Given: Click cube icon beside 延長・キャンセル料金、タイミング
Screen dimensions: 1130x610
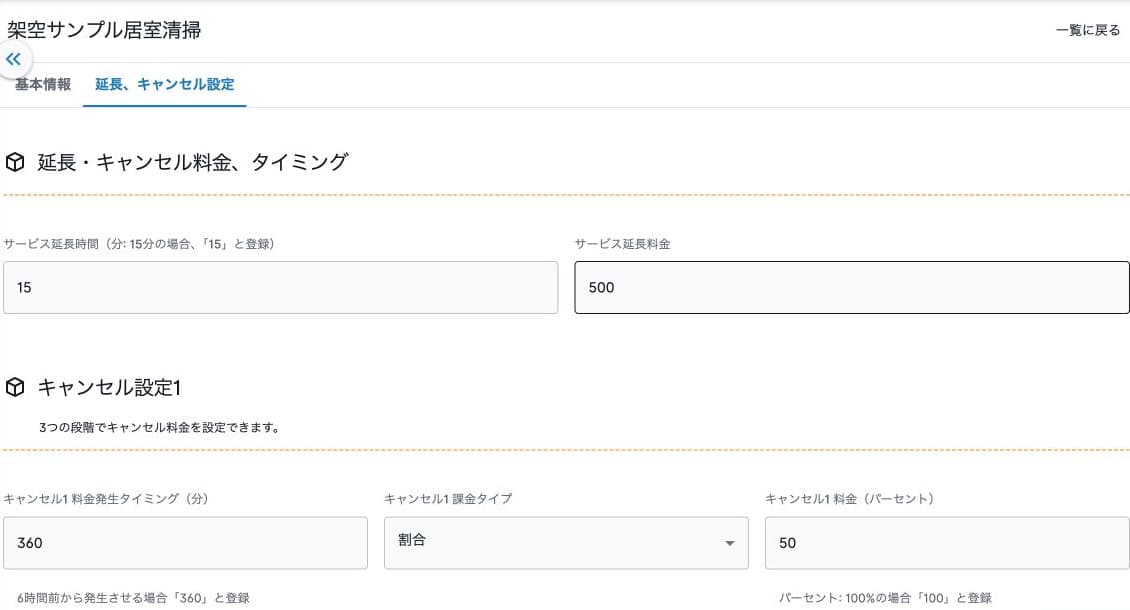Looking at the screenshot, I should tap(15, 162).
